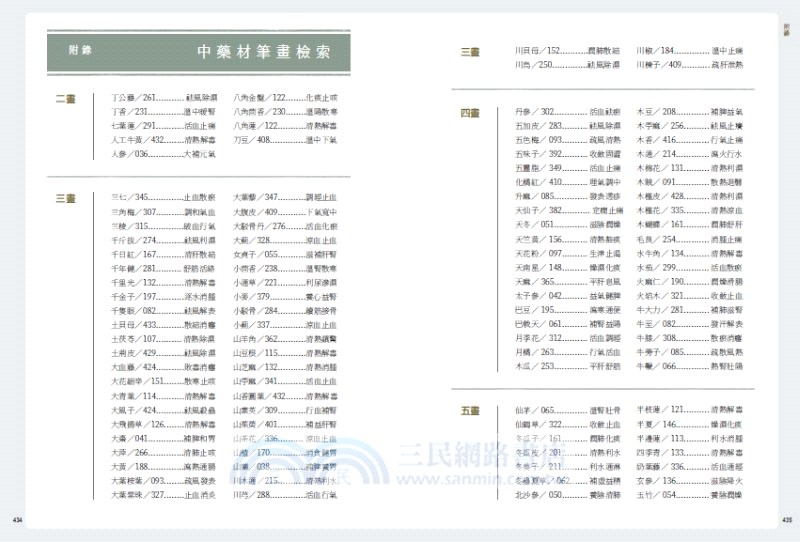
Task: Open the 川楝子／409 entry
Action: tap(690, 65)
